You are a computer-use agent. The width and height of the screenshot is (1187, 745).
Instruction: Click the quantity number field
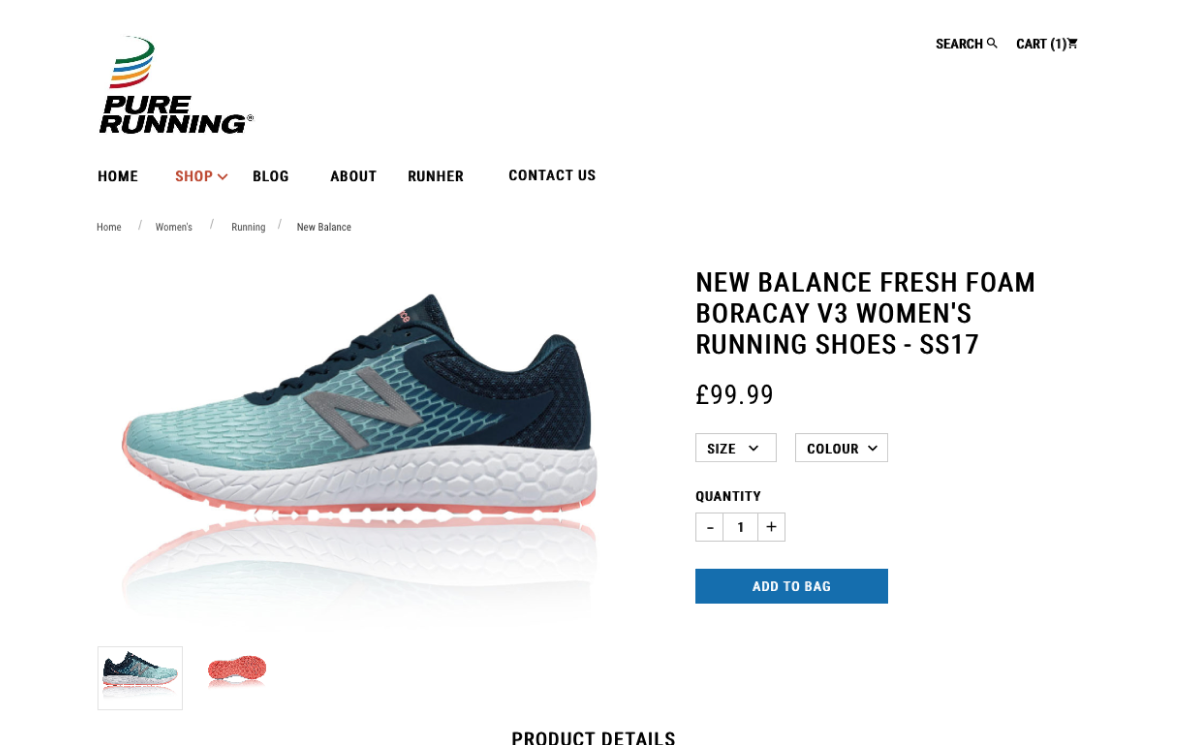tap(740, 527)
